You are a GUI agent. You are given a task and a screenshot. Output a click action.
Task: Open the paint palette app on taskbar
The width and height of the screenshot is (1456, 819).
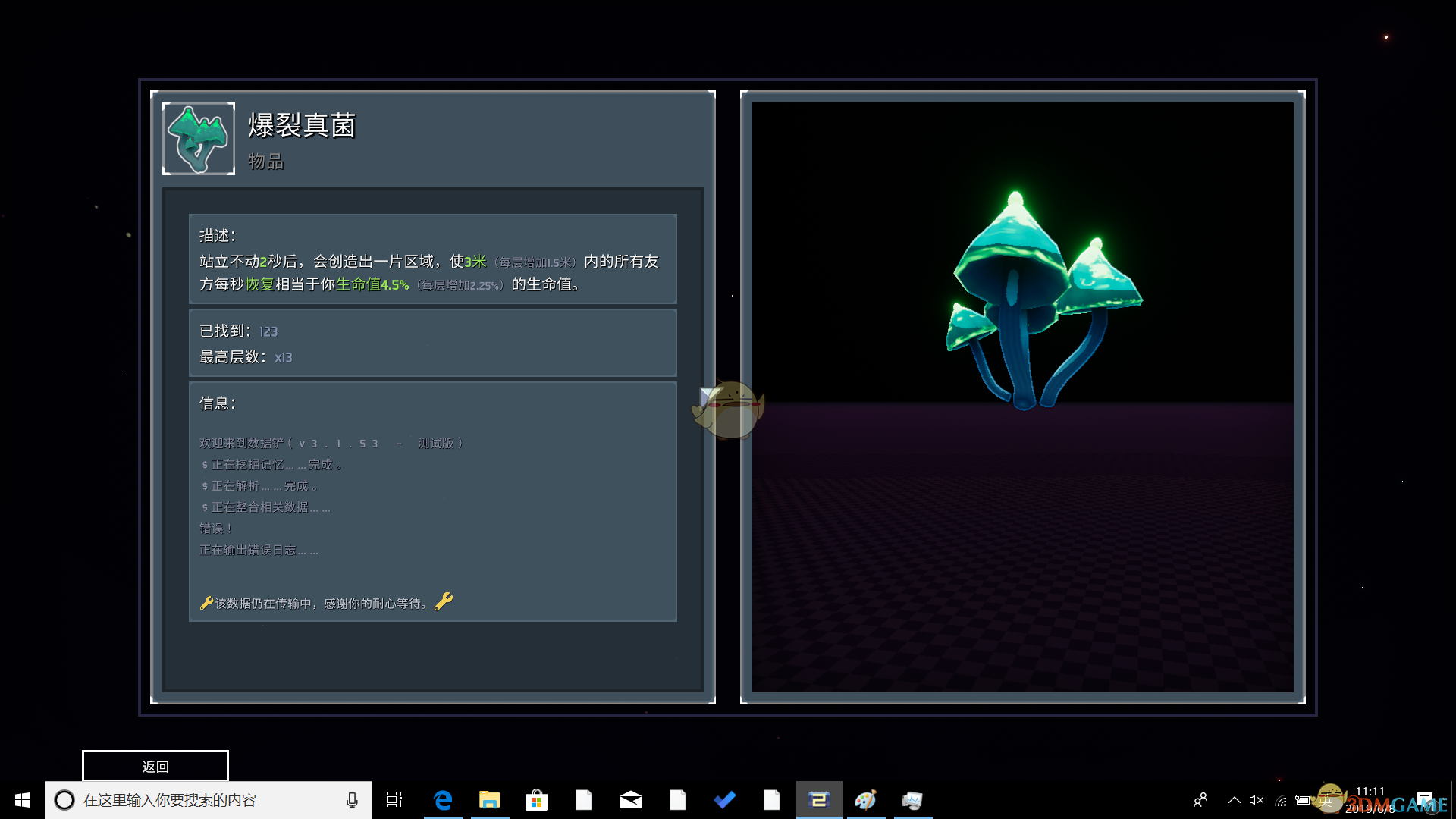coord(866,800)
